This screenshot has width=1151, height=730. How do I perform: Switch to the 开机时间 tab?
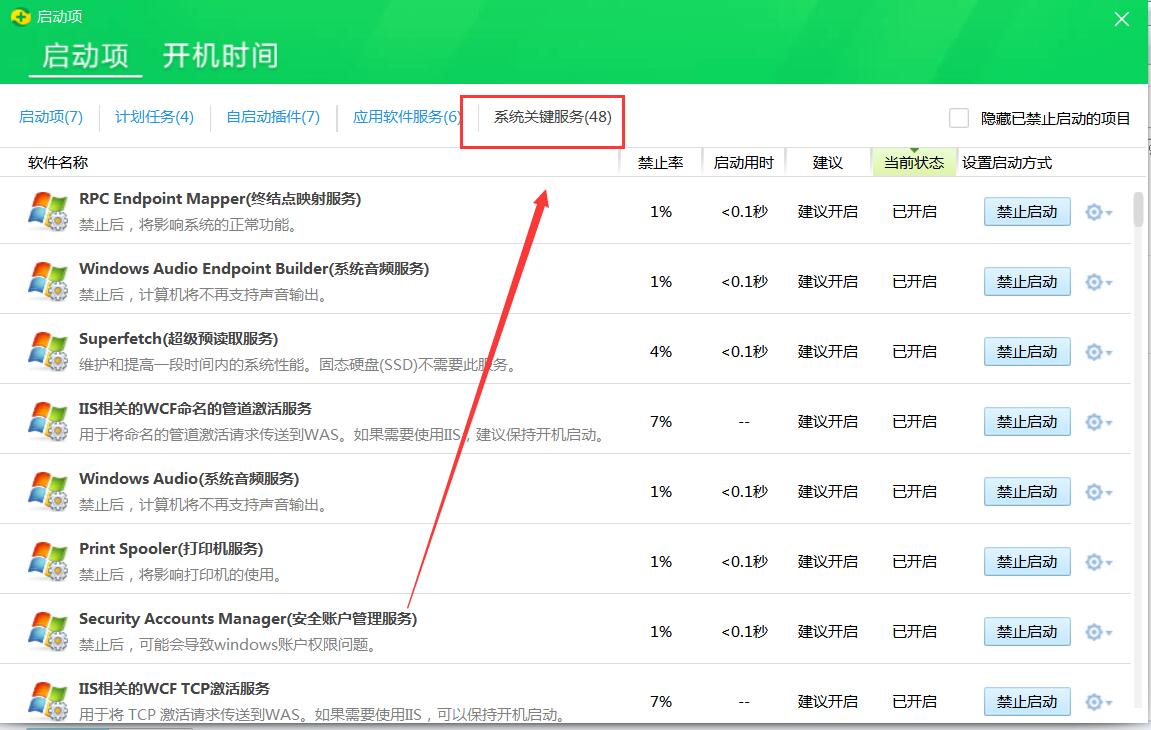[220, 57]
